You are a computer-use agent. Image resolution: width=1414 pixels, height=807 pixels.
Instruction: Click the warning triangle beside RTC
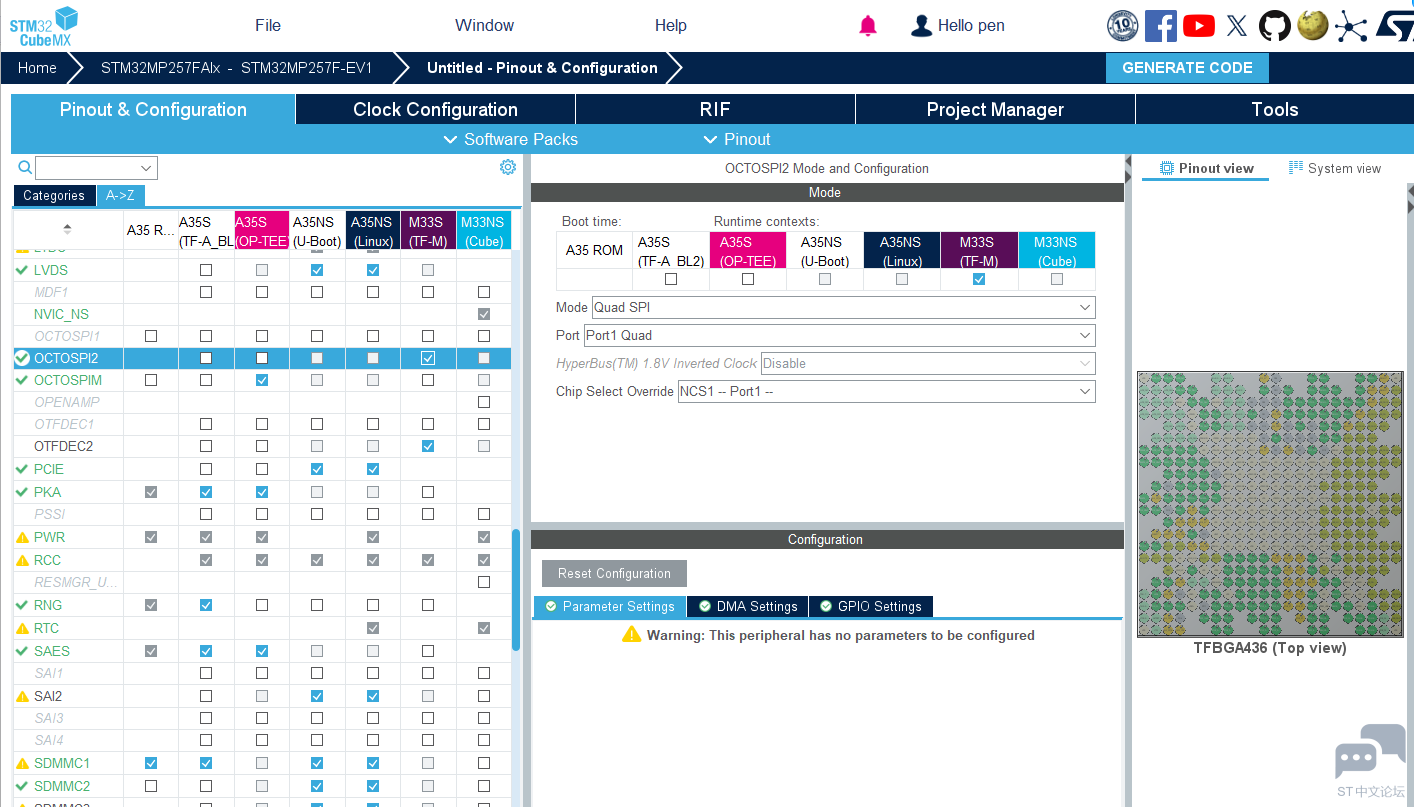22,628
